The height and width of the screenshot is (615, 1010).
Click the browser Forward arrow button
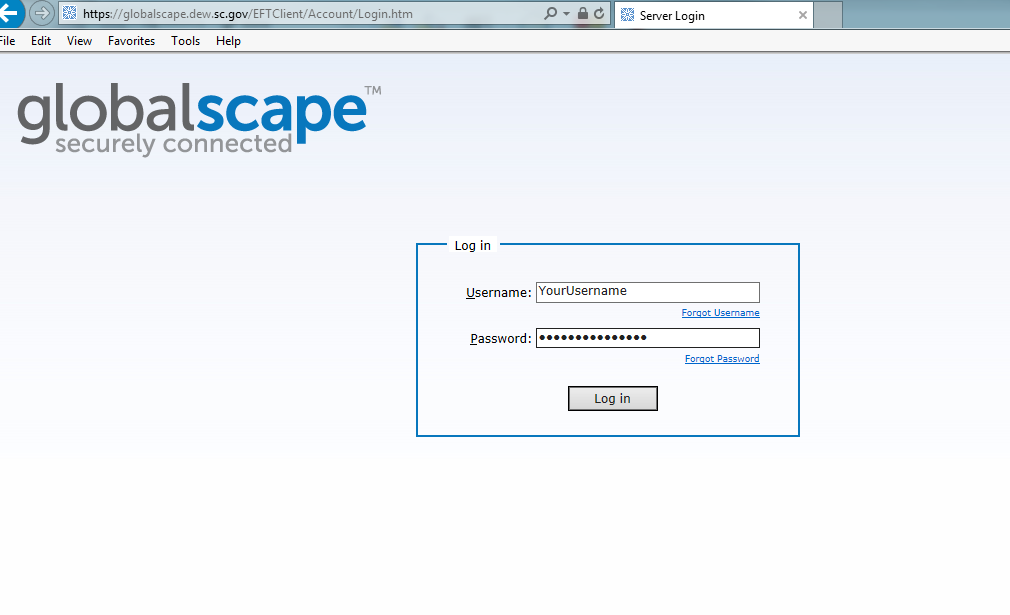(41, 14)
